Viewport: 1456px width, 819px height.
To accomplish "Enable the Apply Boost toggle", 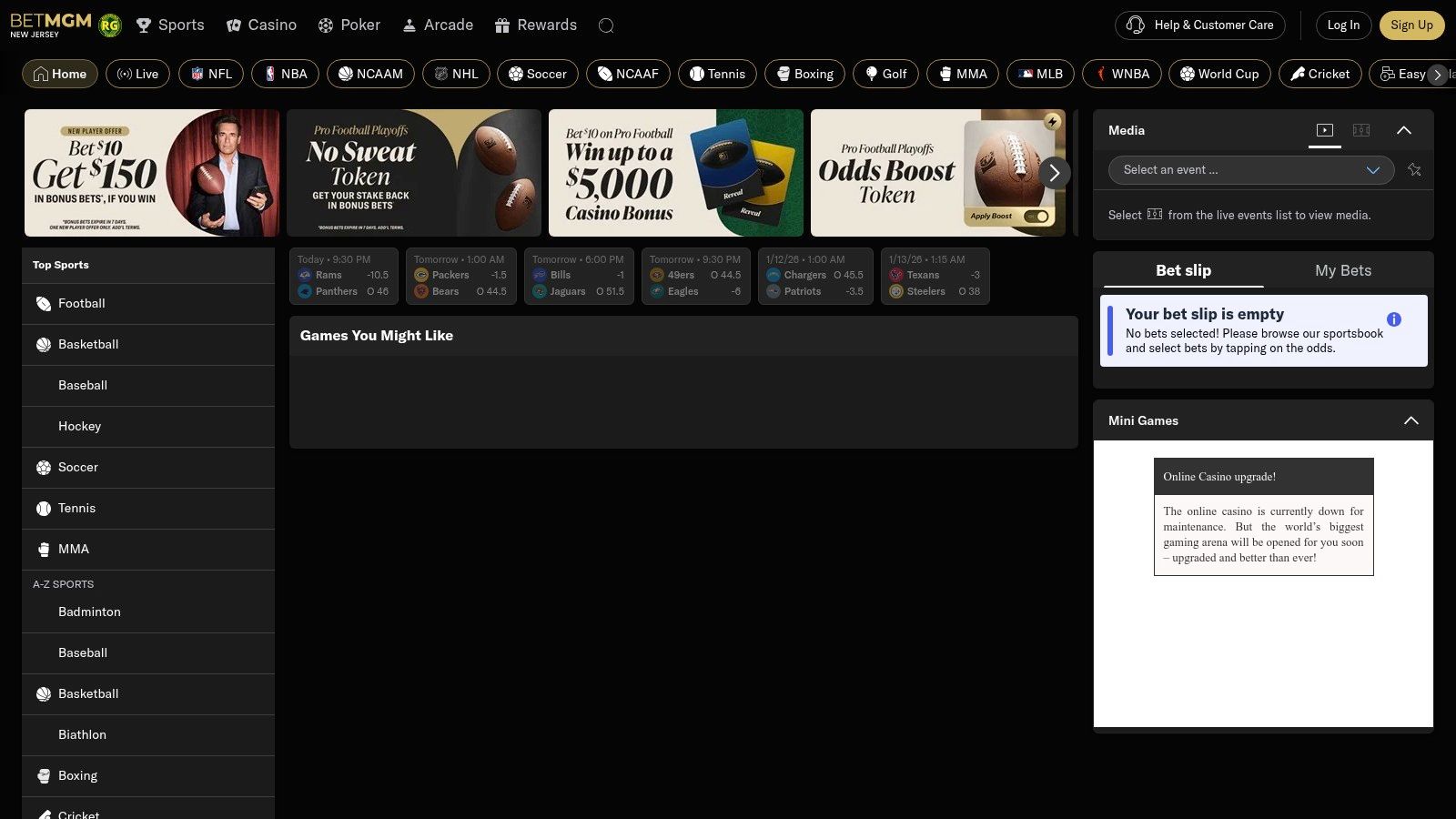I will tap(1036, 217).
